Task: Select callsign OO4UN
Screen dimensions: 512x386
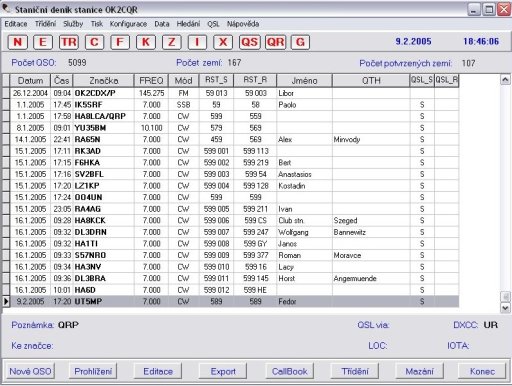Action: click(88, 197)
